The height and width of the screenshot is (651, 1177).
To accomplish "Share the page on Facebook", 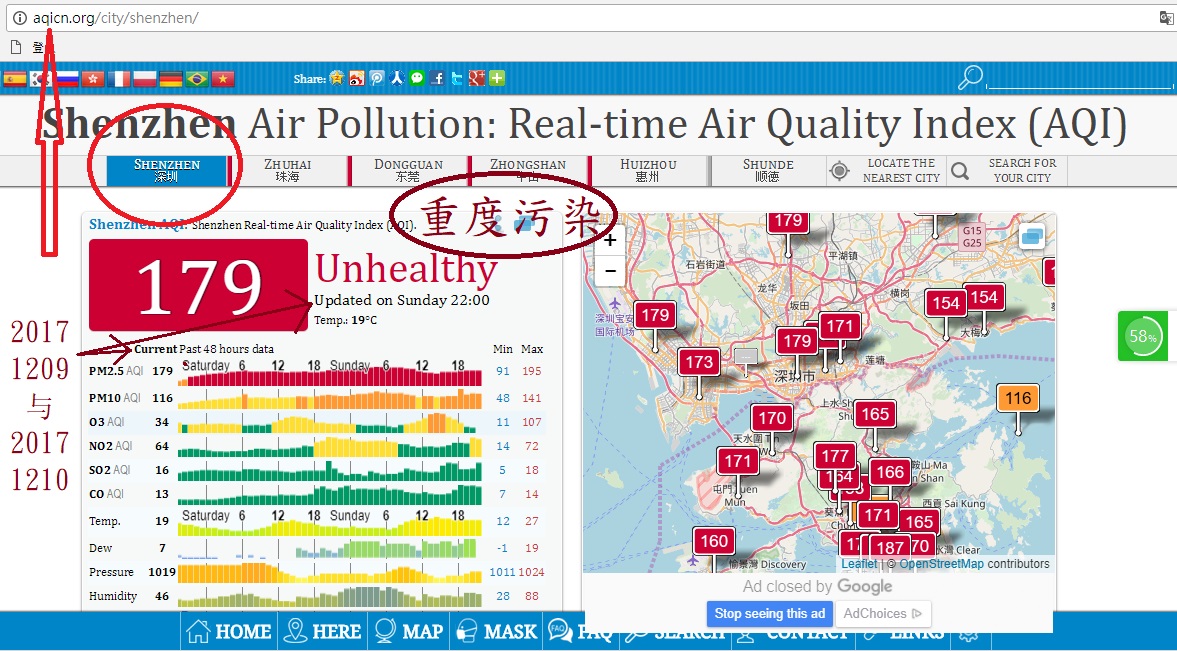I will (437, 78).
